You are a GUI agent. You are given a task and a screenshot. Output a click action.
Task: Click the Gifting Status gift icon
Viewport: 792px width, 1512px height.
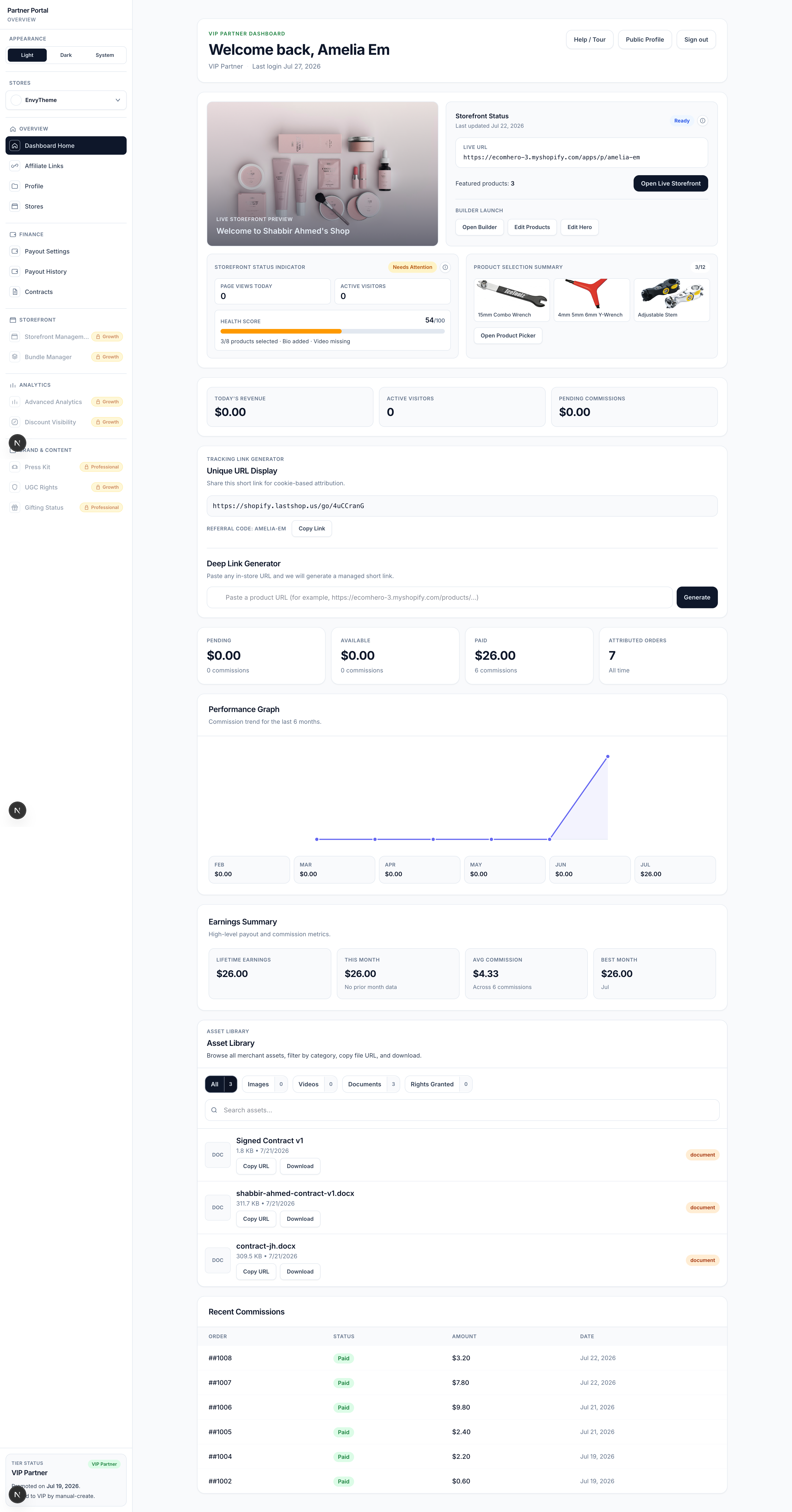click(15, 508)
